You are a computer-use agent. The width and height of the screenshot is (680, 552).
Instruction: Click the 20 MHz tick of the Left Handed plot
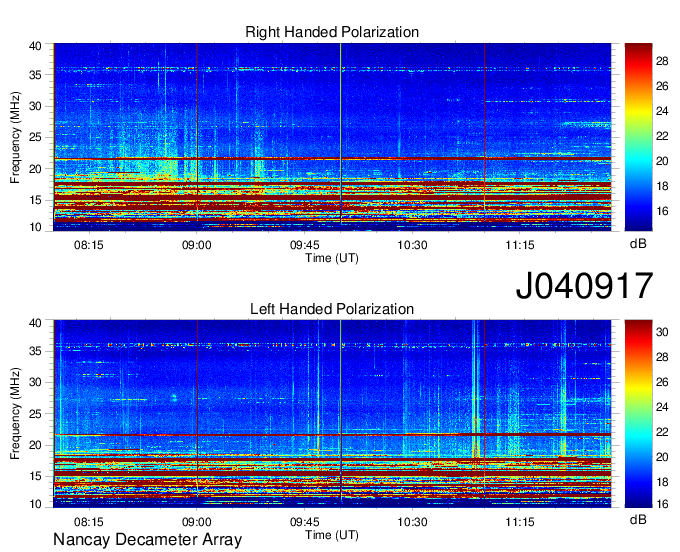click(36, 445)
